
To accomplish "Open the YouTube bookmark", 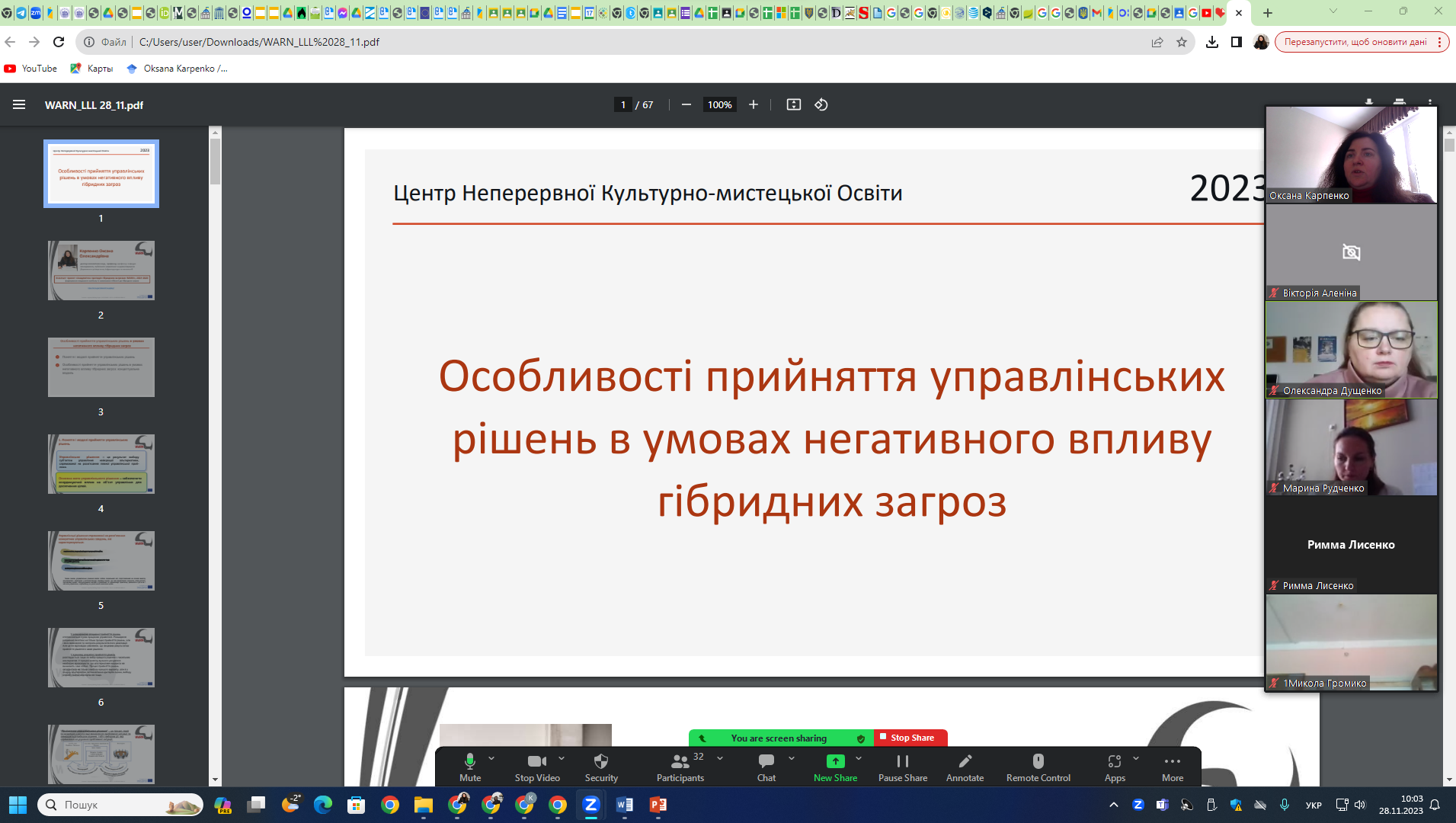I will tap(30, 69).
